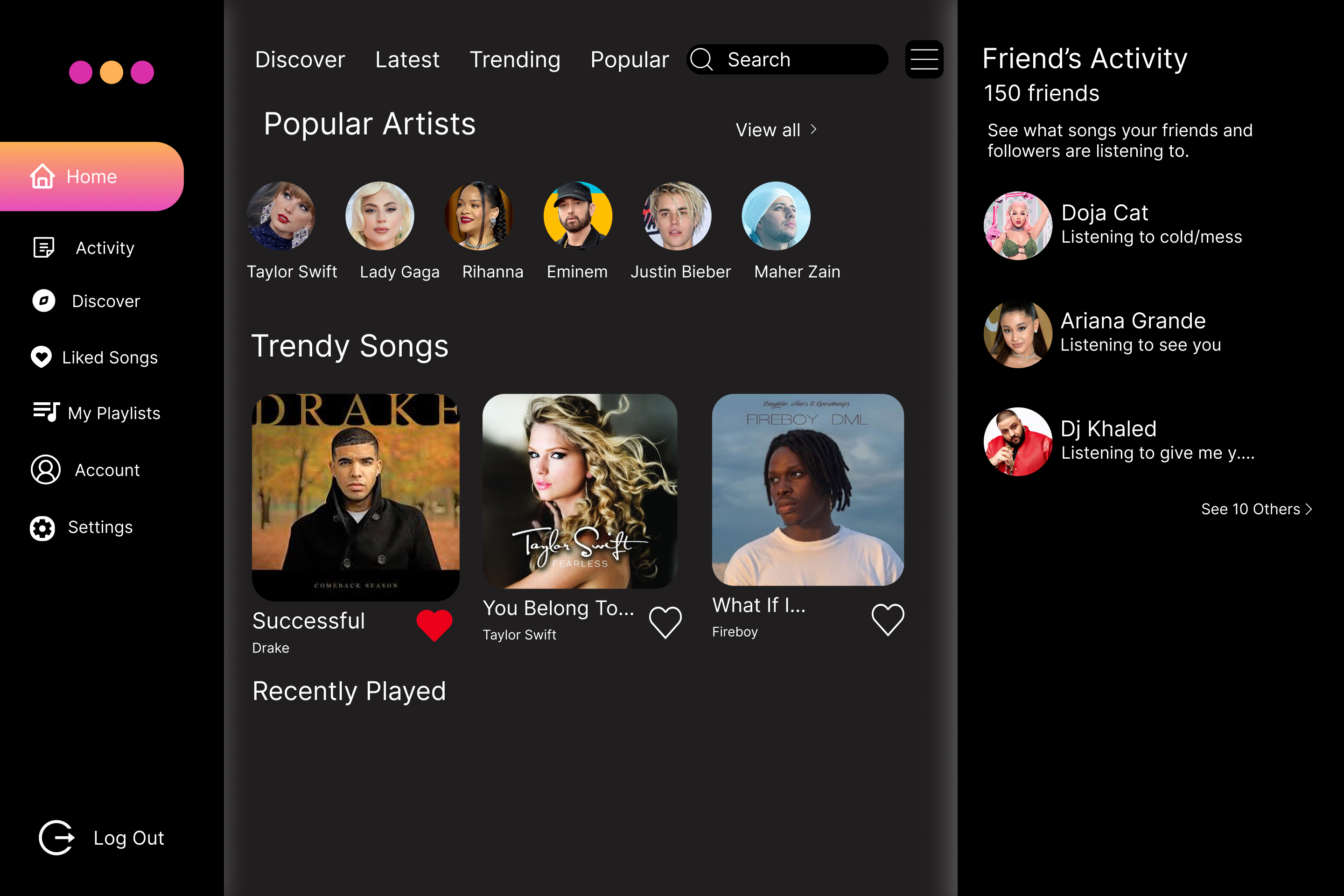The width and height of the screenshot is (1344, 896).
Task: Click the 'You Belong To...' song title
Action: click(558, 608)
